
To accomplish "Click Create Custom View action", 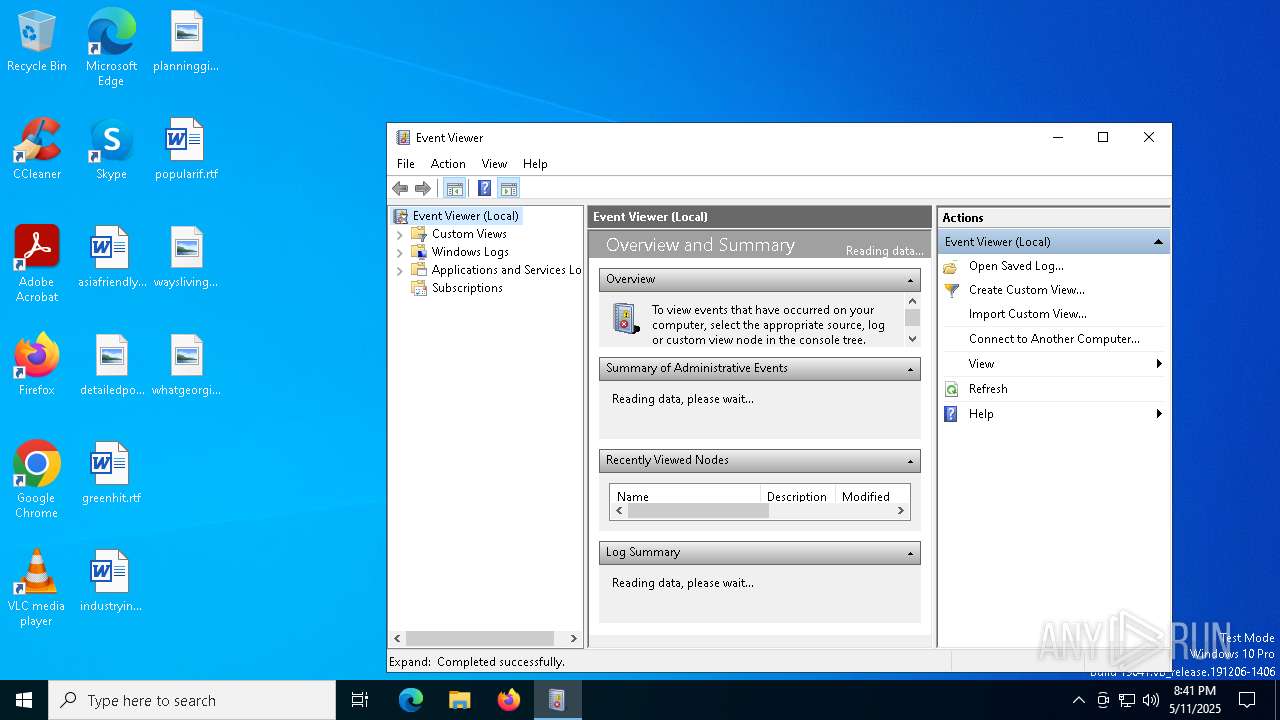I will (1027, 290).
